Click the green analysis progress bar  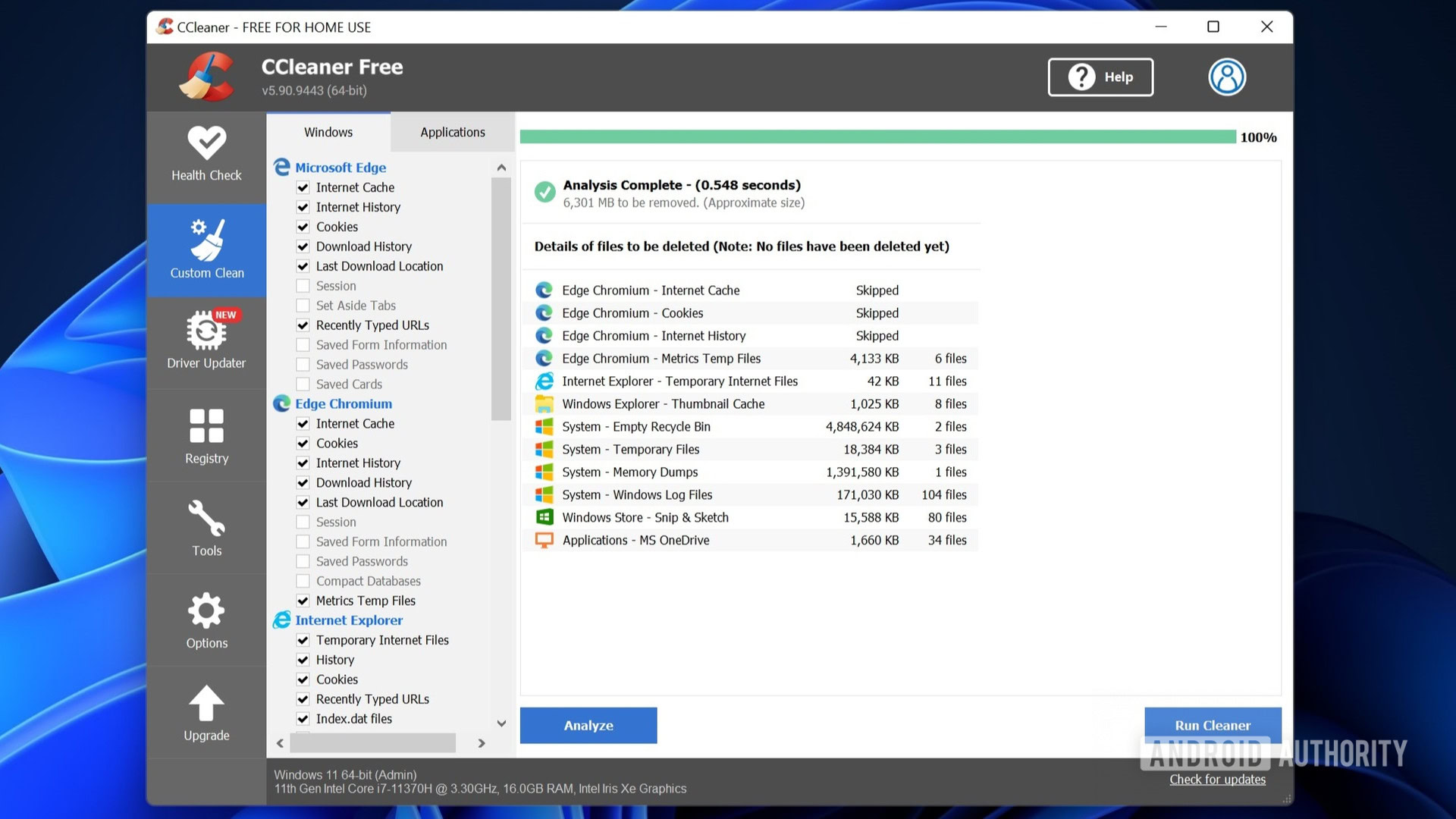pos(878,137)
